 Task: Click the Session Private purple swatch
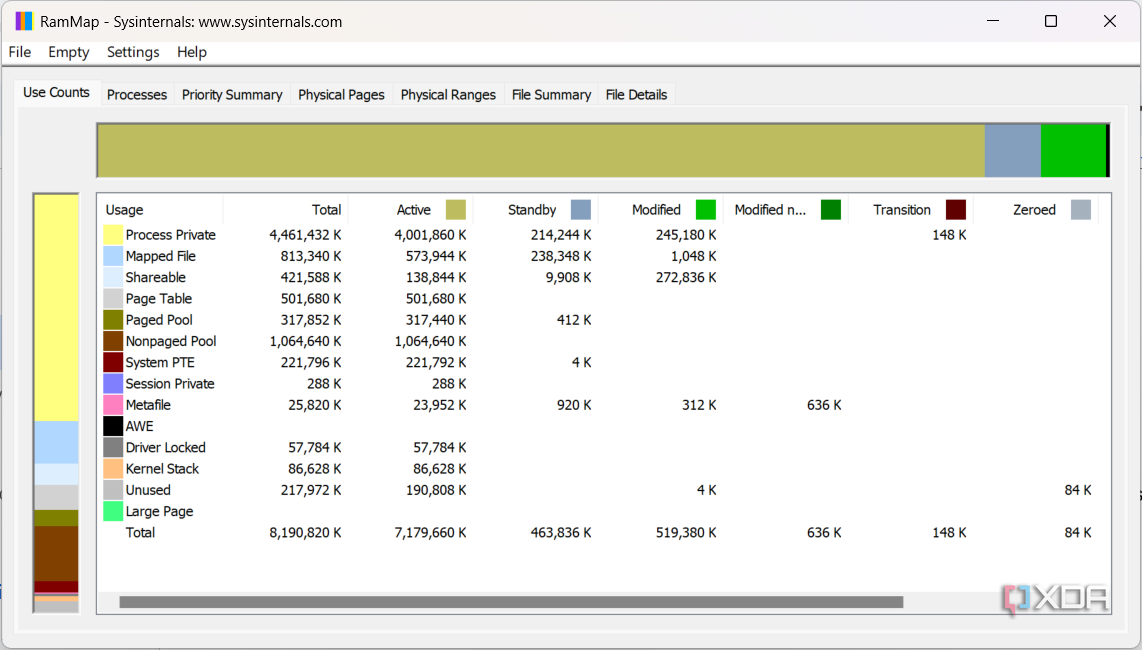coord(113,383)
